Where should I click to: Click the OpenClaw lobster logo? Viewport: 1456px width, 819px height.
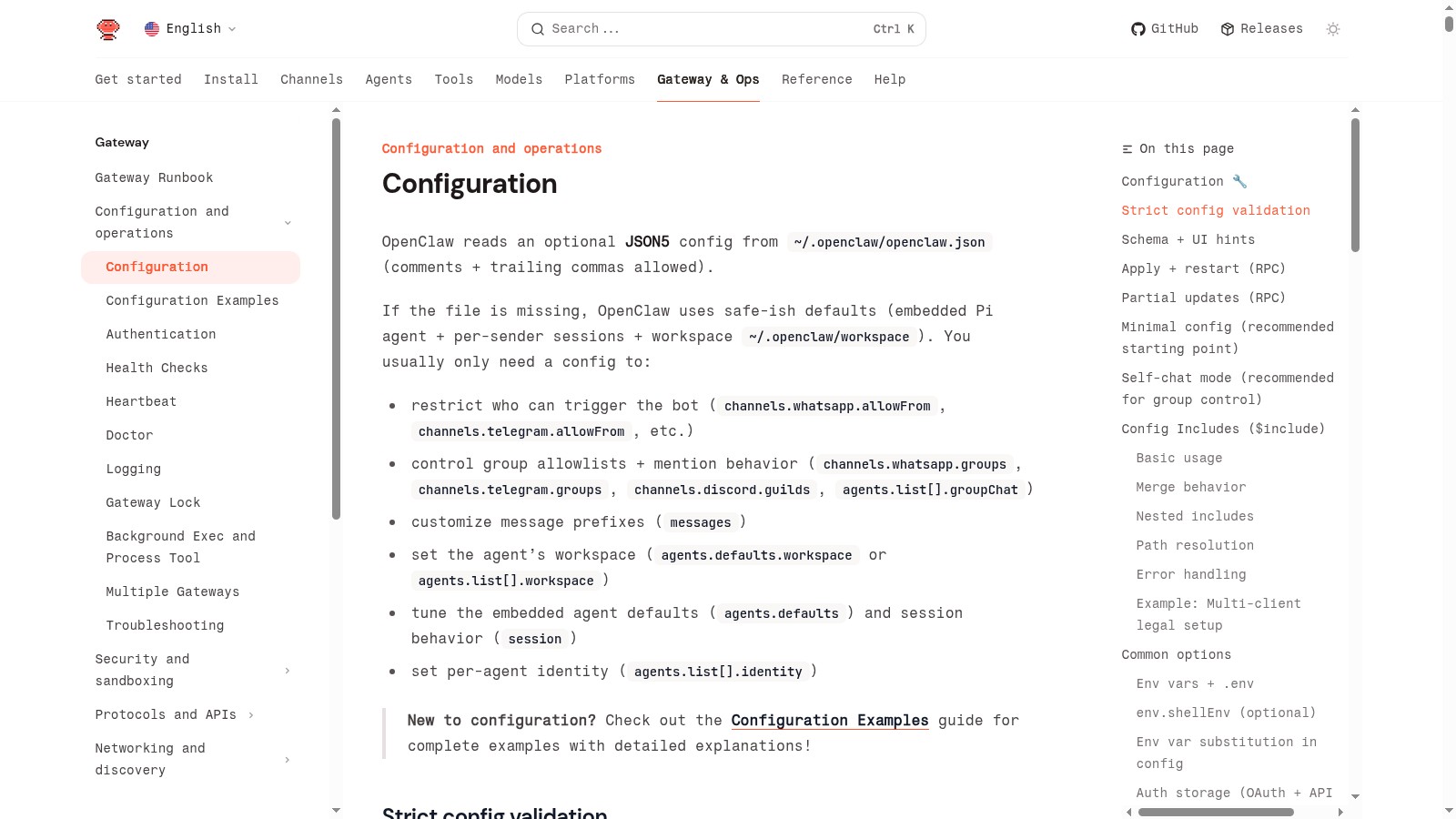108,29
